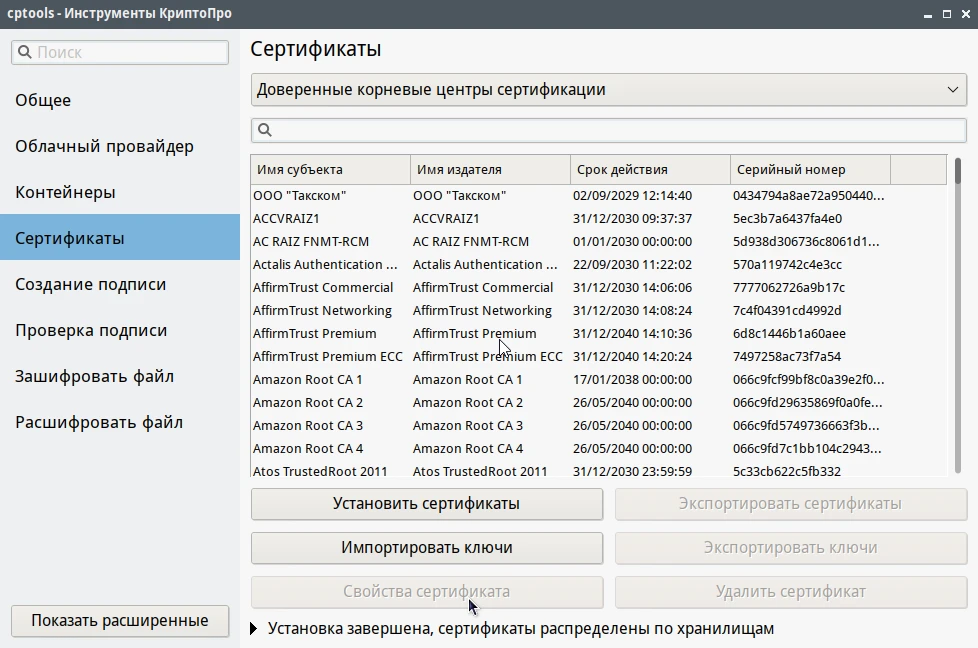Open the certificate store dropdown
The height and width of the screenshot is (648, 978).
click(609, 89)
